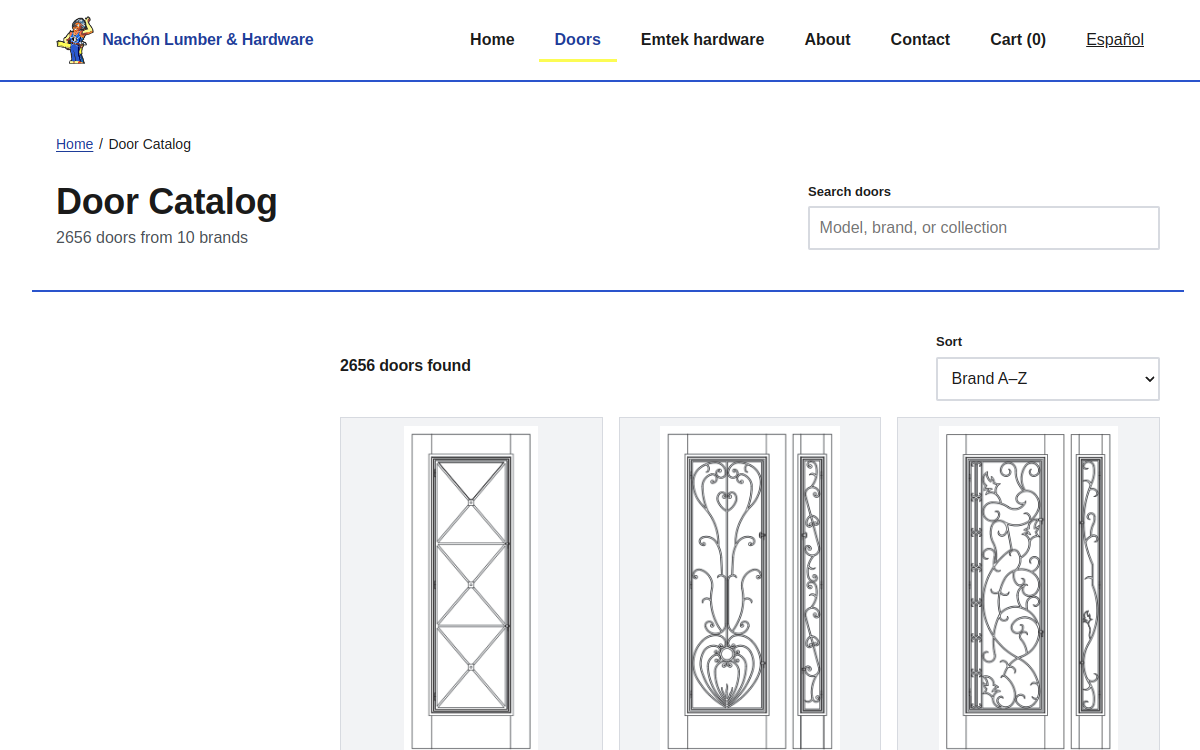This screenshot has width=1200, height=750.
Task: Open the Sort dropdown showing Brand A–Z
Action: (1048, 379)
